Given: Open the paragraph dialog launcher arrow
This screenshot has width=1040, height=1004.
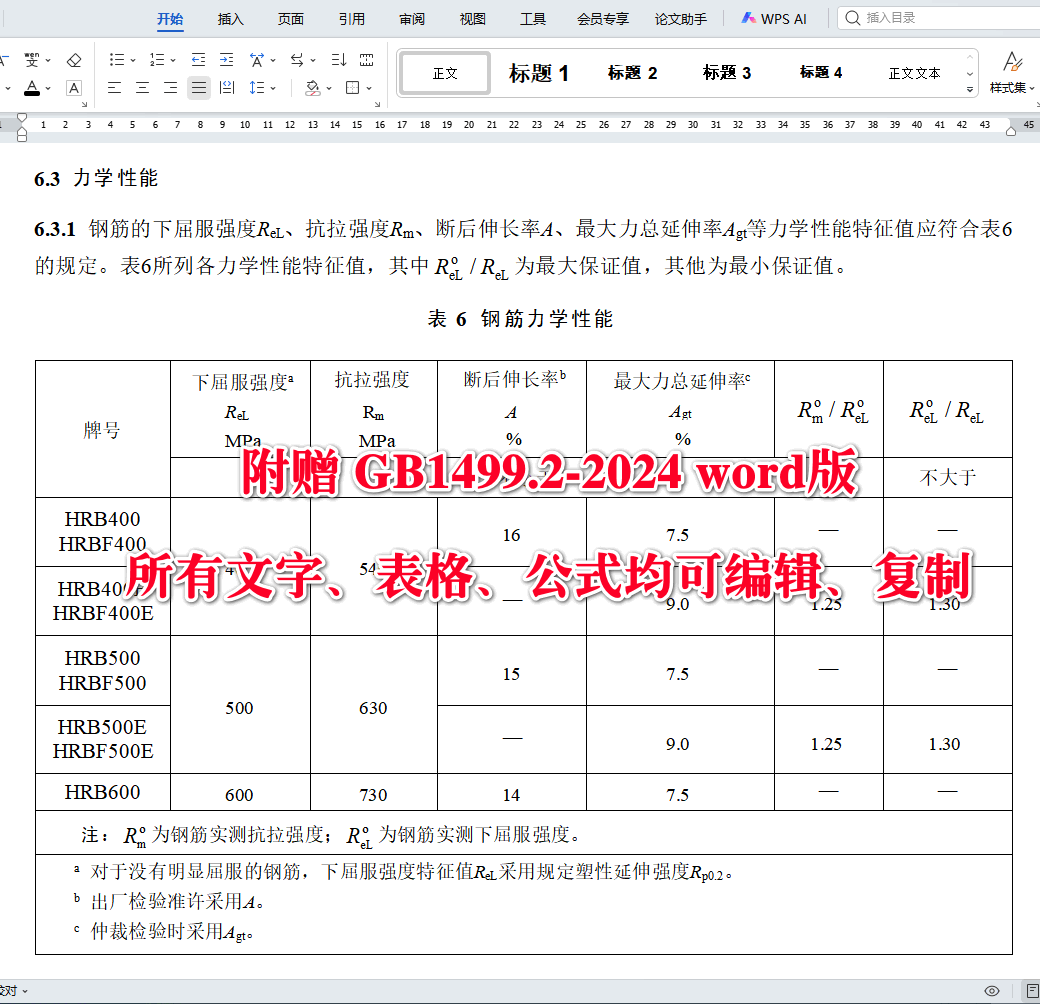Looking at the screenshot, I should 377,104.
